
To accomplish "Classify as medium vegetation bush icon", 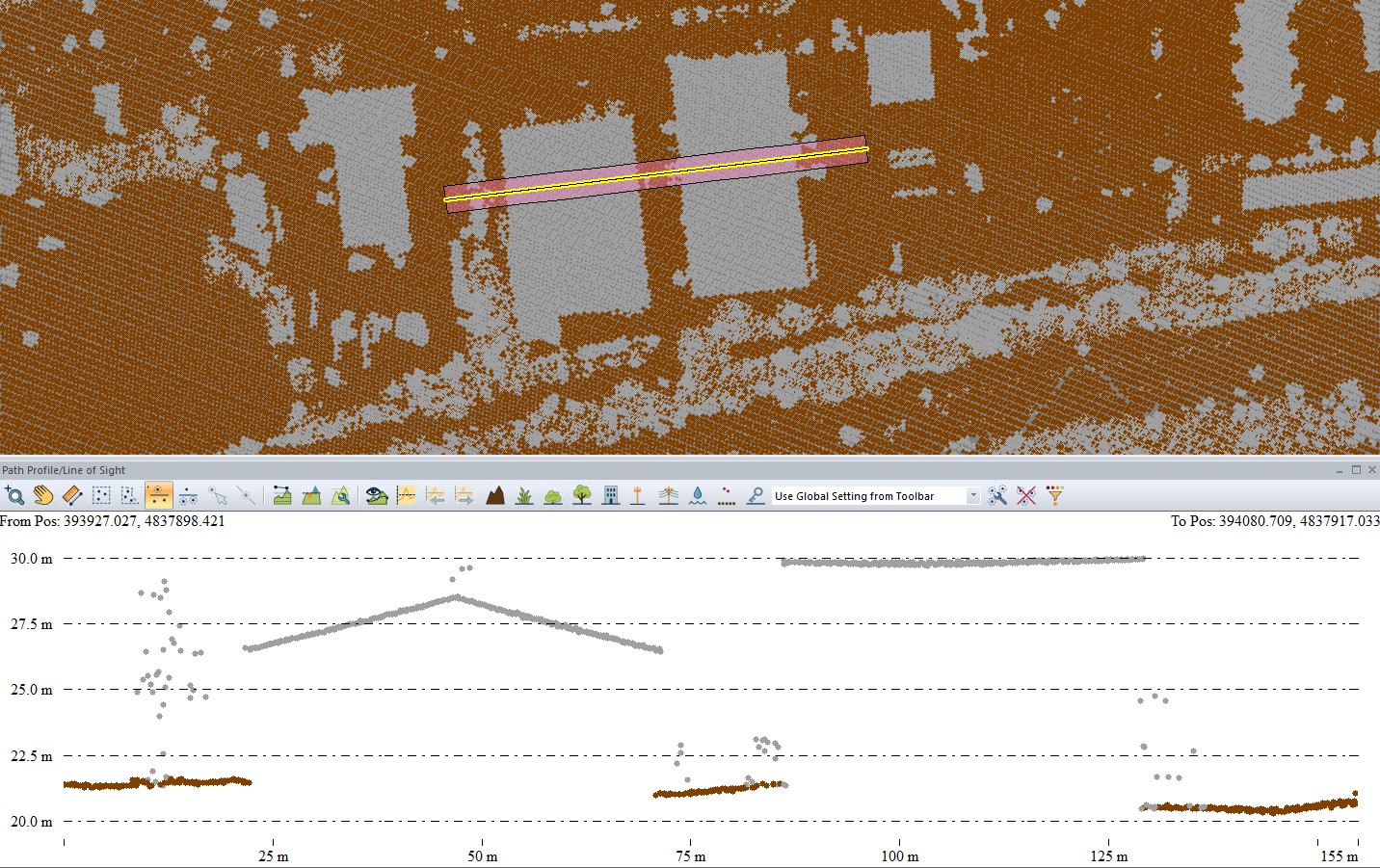I will pos(553,495).
